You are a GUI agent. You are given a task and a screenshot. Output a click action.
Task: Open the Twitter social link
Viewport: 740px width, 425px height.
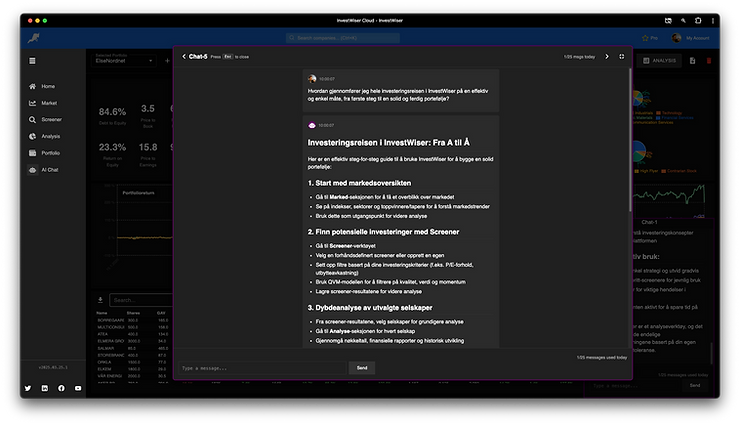(x=28, y=388)
